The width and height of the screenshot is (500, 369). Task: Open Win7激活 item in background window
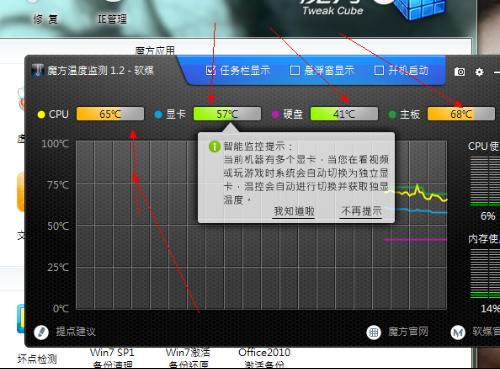tap(188, 358)
